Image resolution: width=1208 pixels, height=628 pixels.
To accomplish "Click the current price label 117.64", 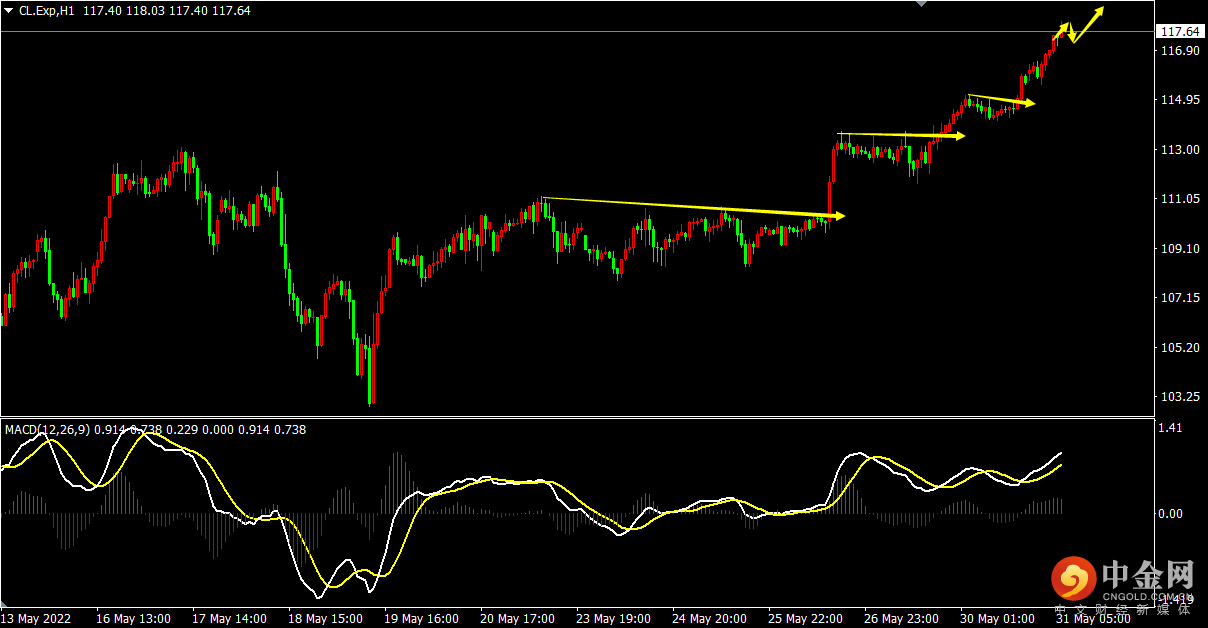I will [1179, 32].
